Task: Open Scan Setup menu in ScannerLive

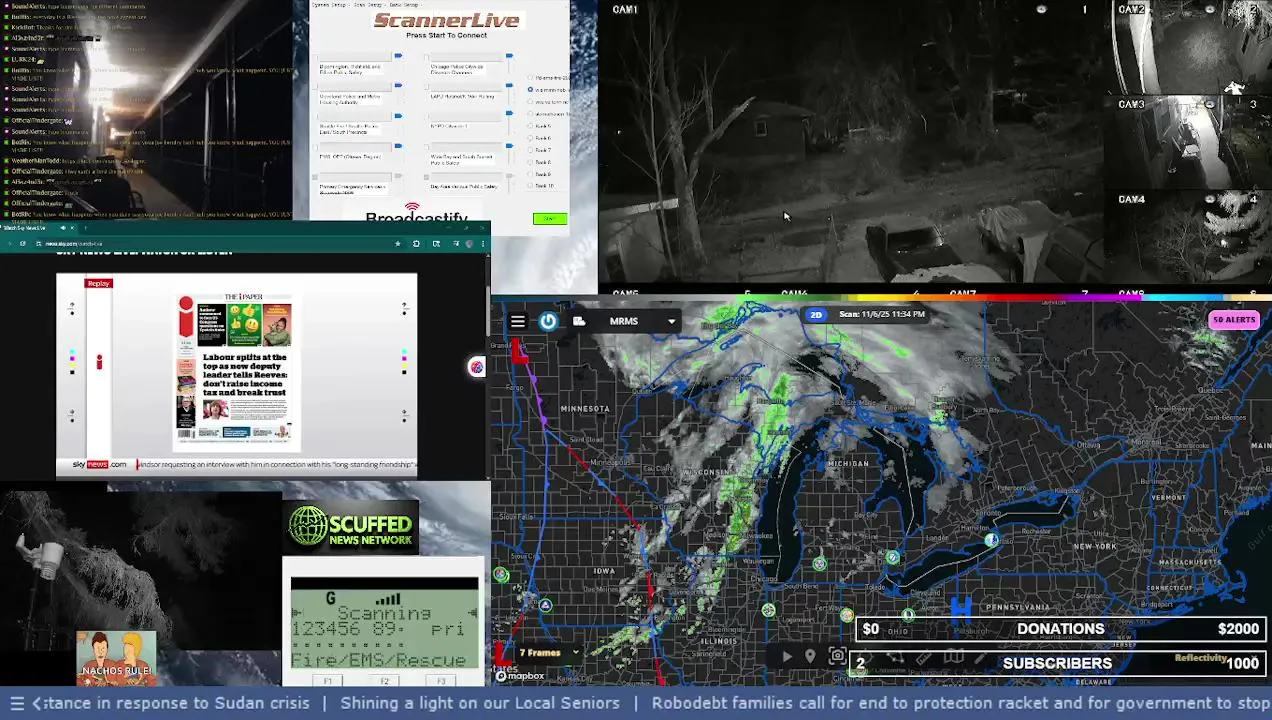Action: click(x=368, y=5)
